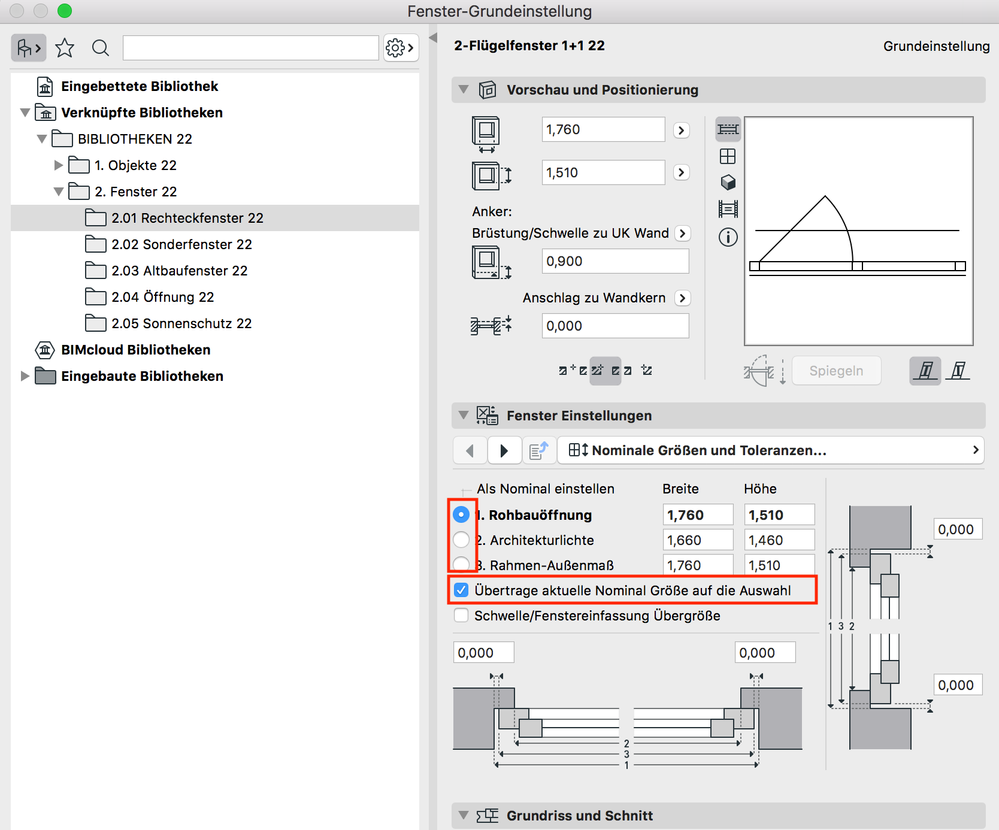Select the highlighted reveal anchor option
The image size is (999, 830).
click(x=605, y=370)
